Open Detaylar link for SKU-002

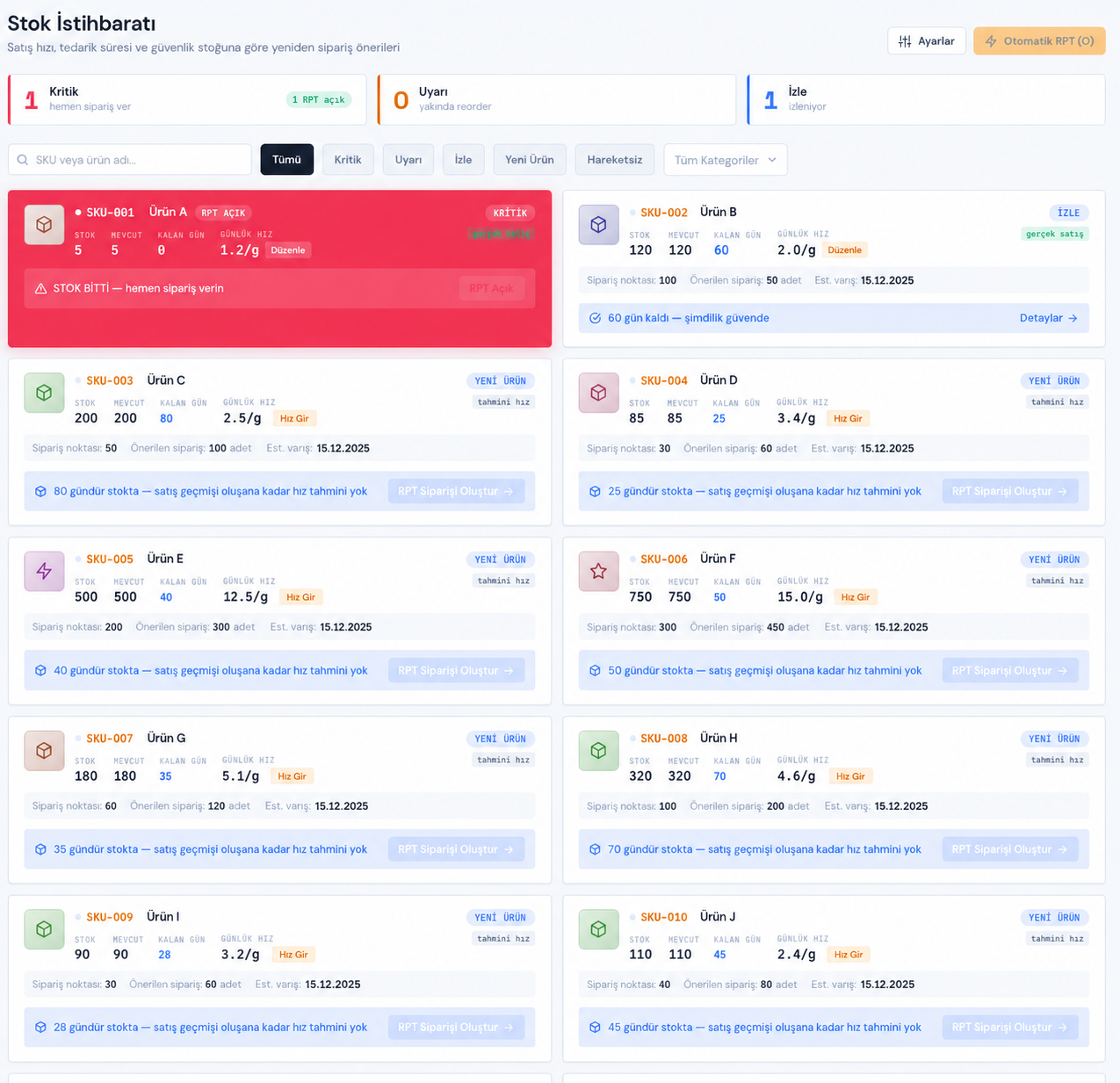pyautogui.click(x=1048, y=318)
